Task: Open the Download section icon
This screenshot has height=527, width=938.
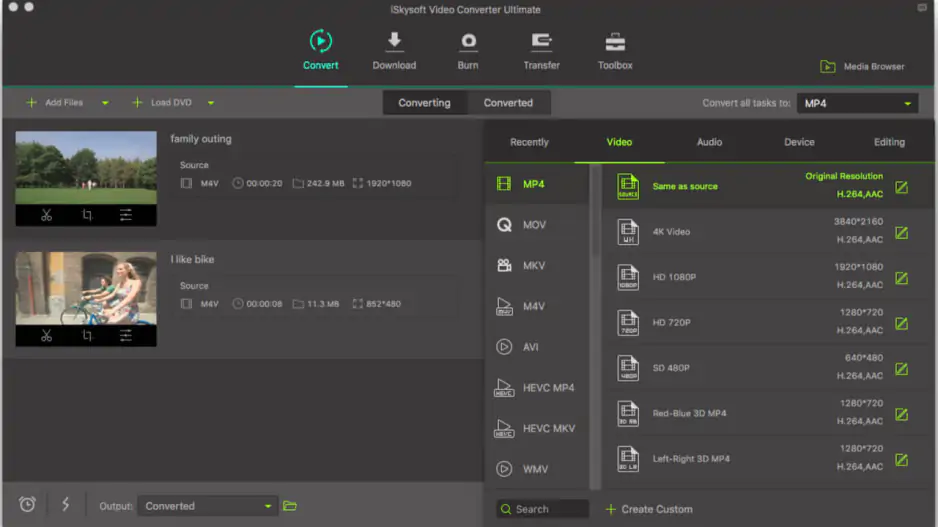Action: [x=394, y=41]
